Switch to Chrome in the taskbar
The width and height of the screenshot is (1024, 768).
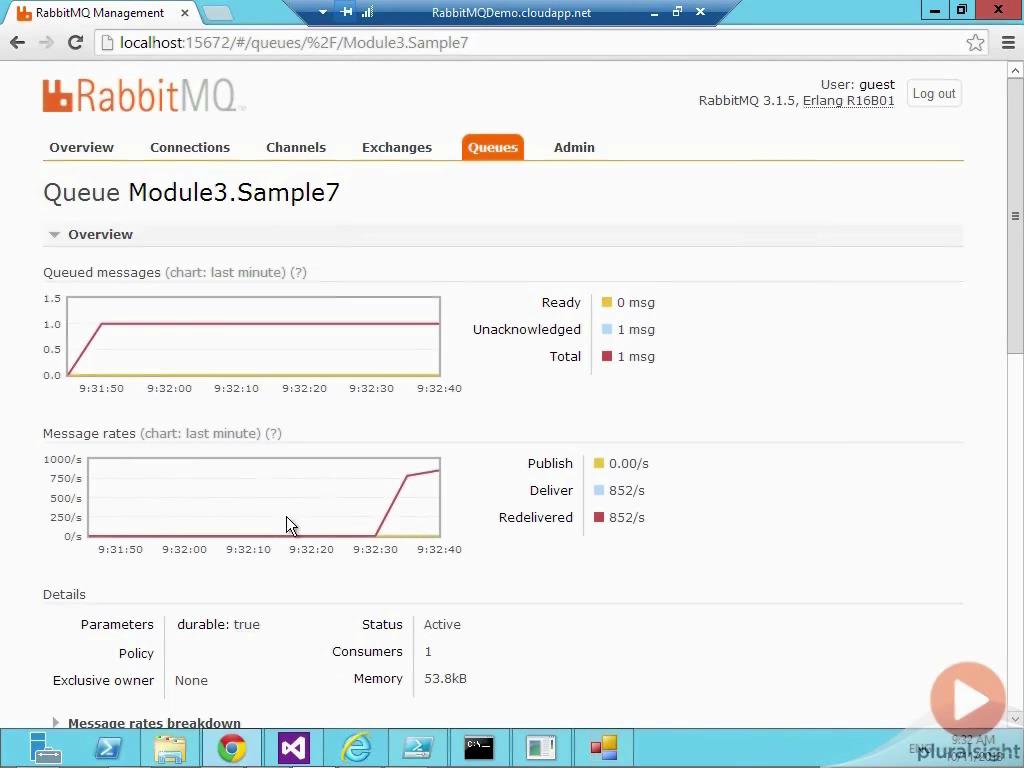(232, 748)
